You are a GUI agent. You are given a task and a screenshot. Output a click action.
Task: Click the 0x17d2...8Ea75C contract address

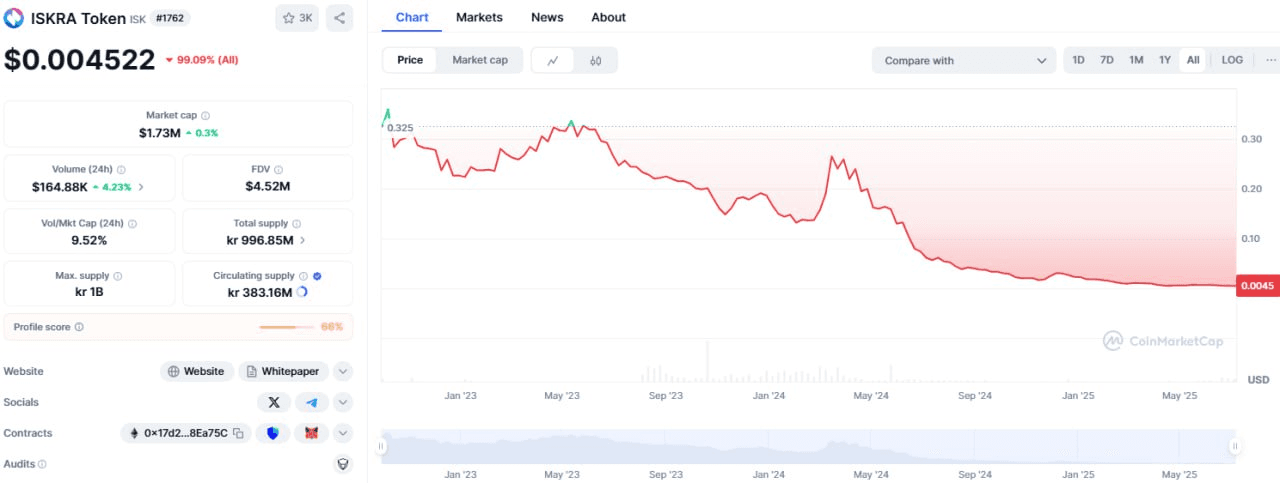tap(185, 433)
